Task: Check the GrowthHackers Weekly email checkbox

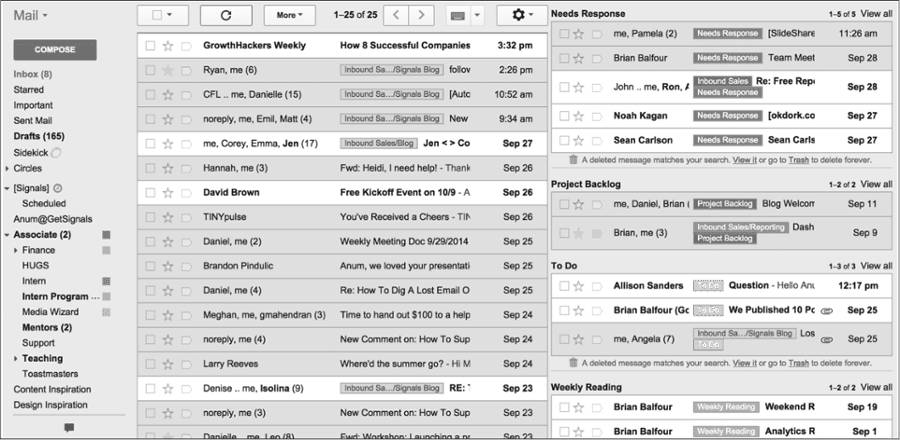Action: 150,46
